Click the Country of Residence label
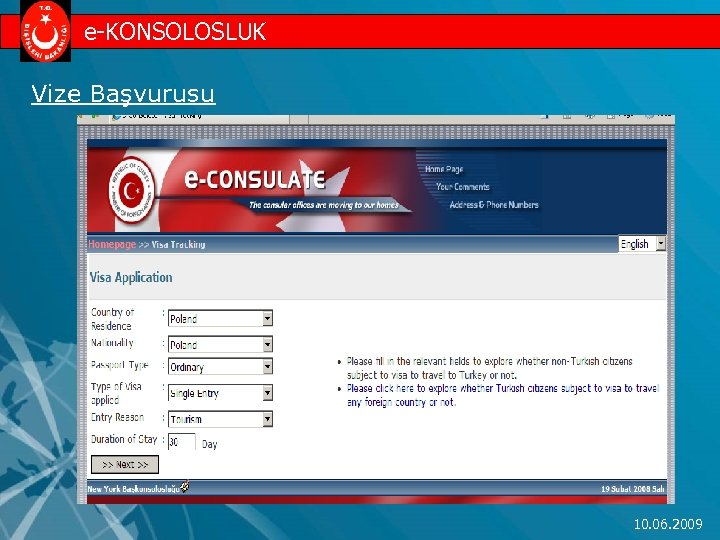720x540 pixels. click(x=112, y=319)
